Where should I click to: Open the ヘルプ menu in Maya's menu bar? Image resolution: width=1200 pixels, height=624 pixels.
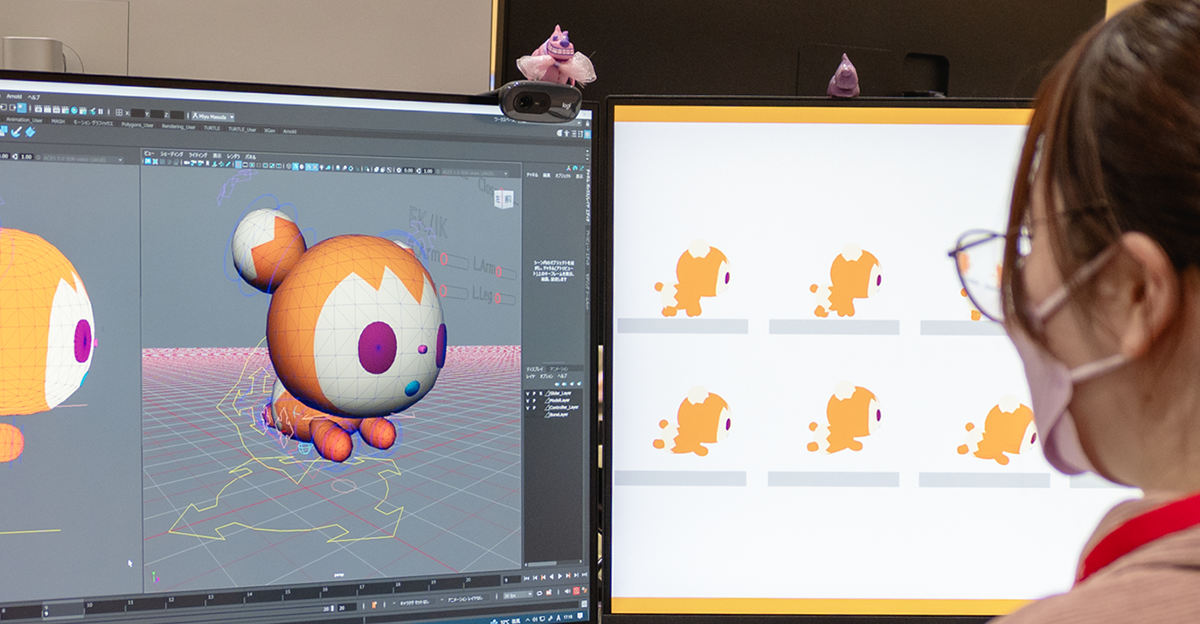click(x=34, y=97)
